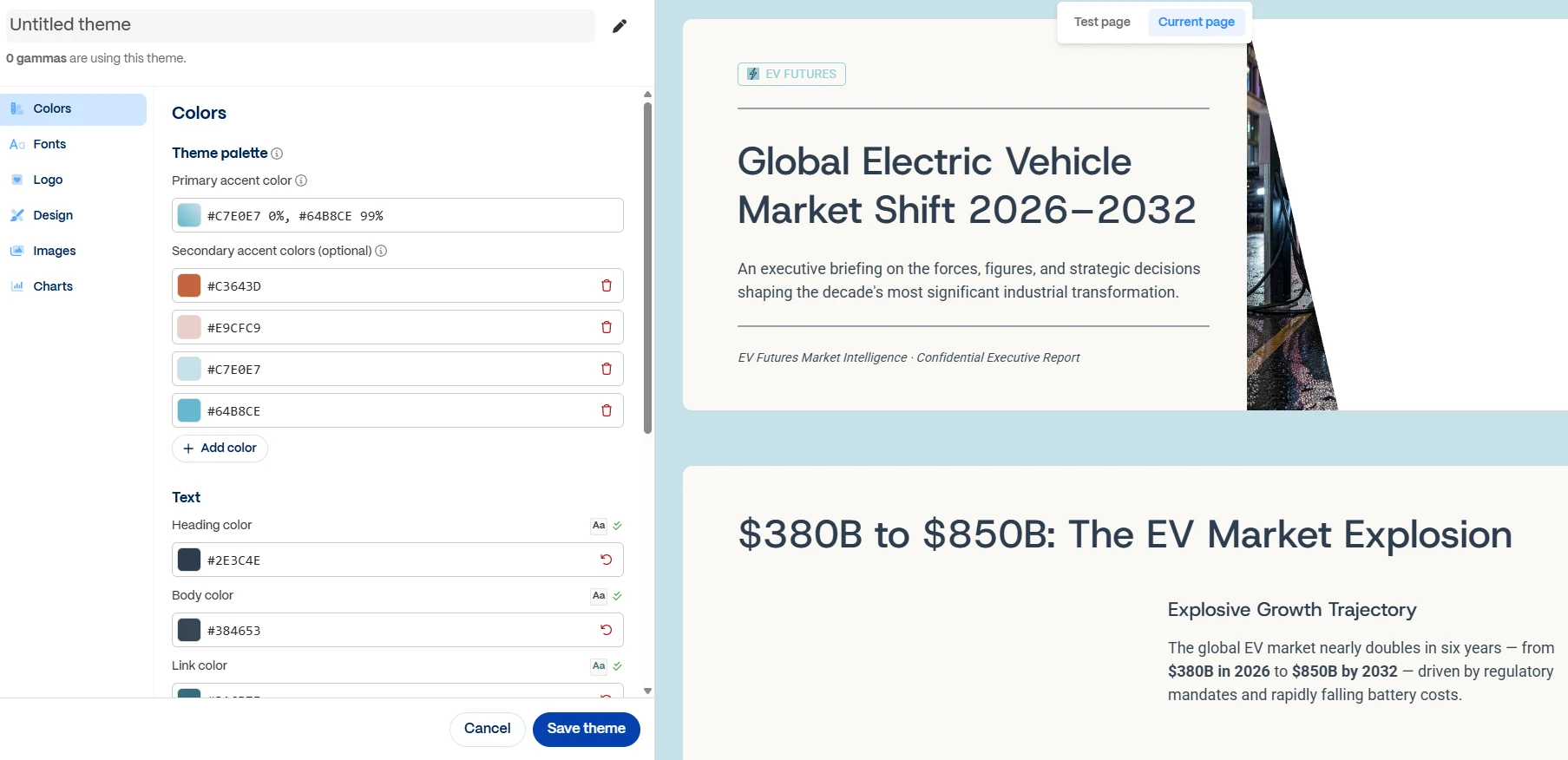Delete the #C3643D secondary color
The width and height of the screenshot is (1568, 760).
tap(607, 285)
